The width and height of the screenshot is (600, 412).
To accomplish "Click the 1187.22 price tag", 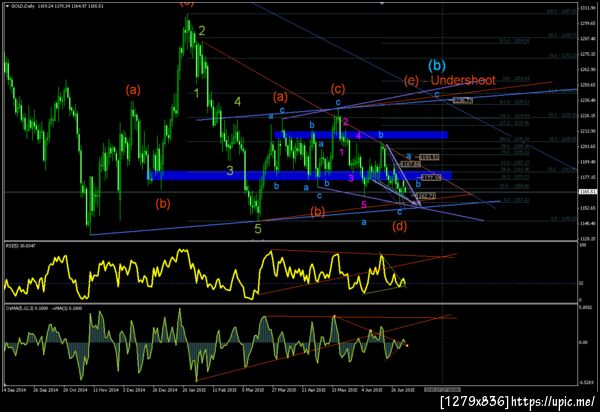I will [x=410, y=164].
